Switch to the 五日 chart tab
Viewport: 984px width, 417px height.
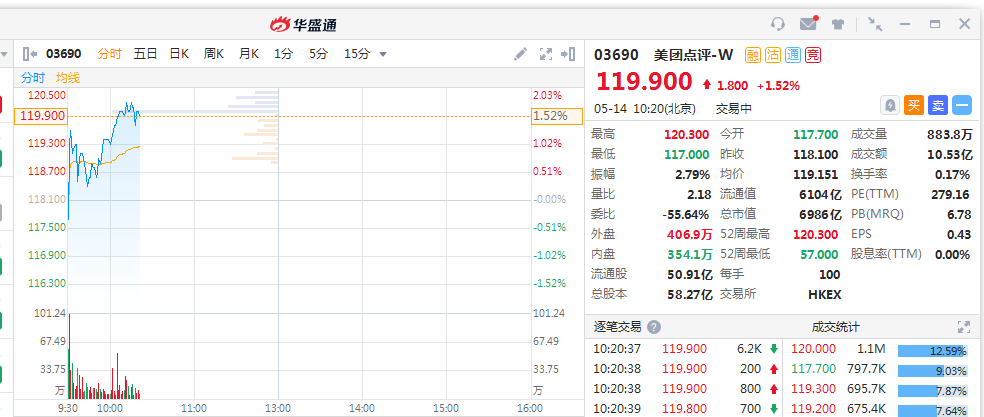click(145, 54)
